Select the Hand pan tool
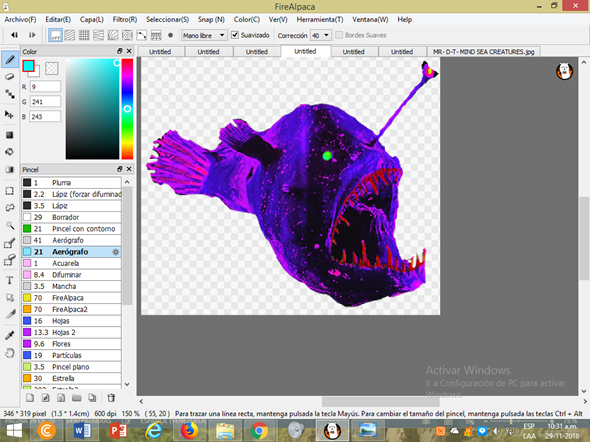 (x=10, y=353)
